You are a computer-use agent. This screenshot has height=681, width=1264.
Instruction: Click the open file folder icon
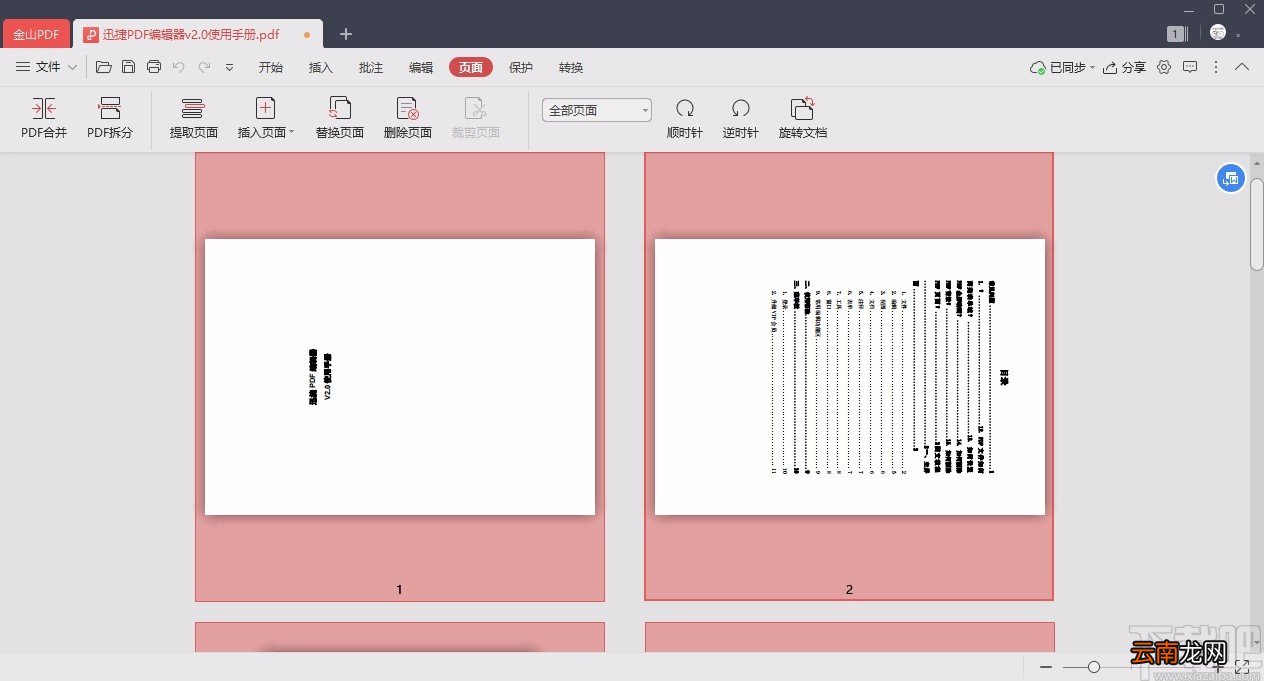tap(104, 67)
